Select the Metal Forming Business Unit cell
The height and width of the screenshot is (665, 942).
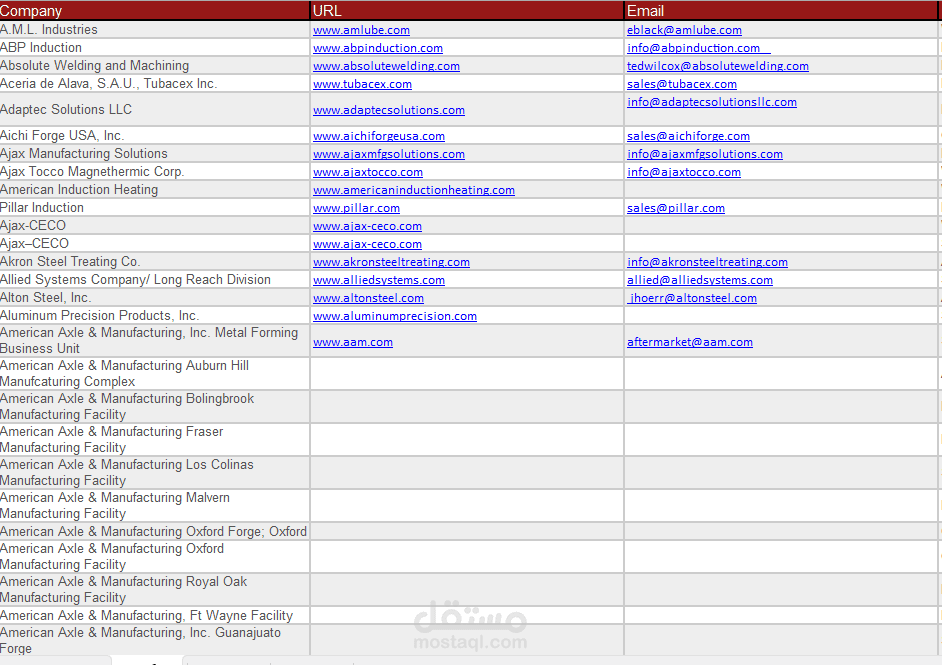[154, 341]
